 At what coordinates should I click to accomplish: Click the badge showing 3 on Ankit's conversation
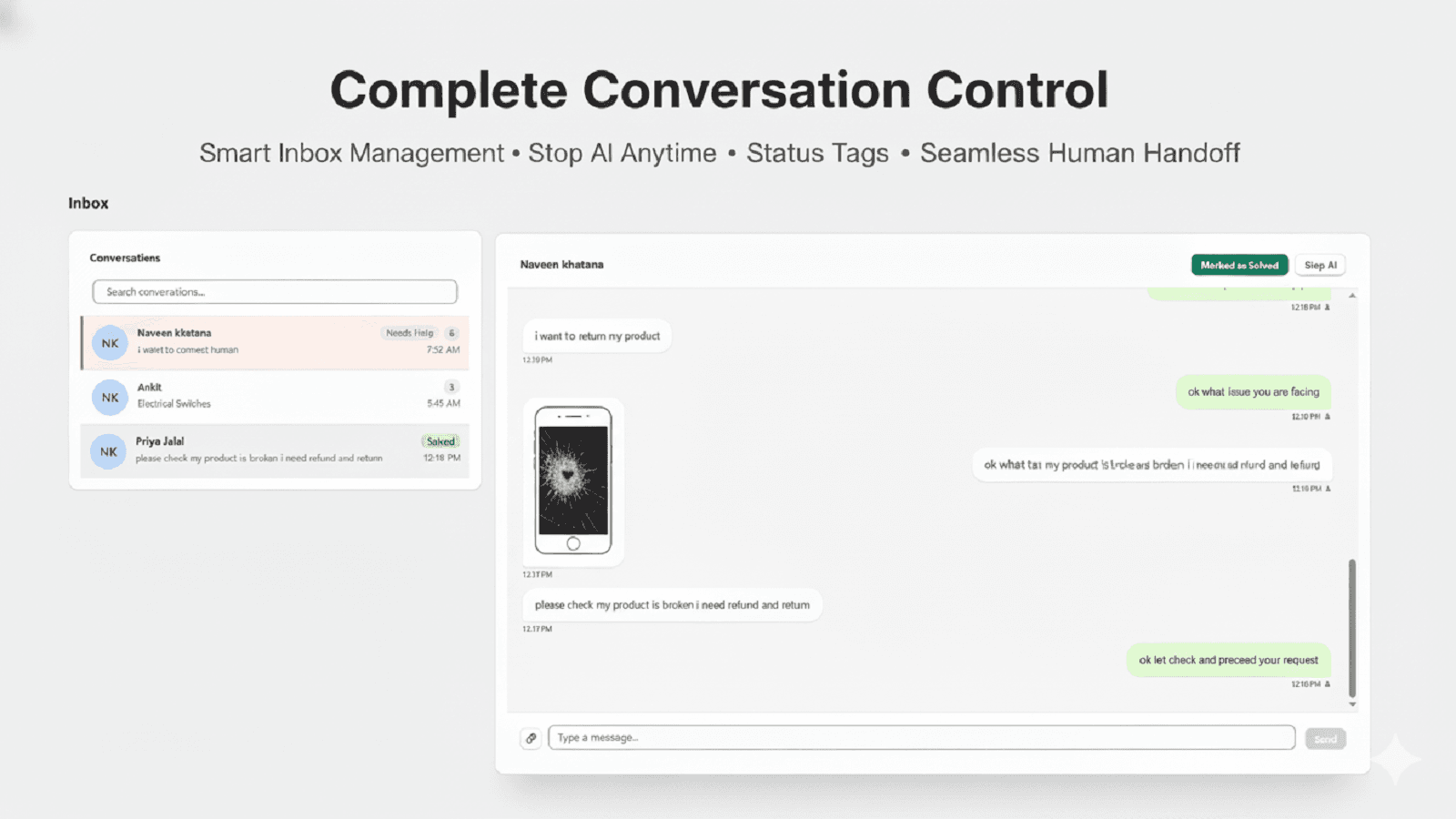[451, 386]
